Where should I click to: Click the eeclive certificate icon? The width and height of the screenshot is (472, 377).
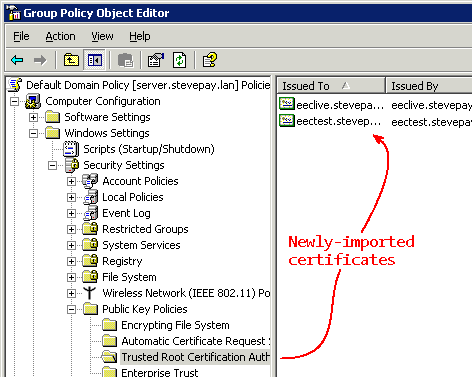coord(287,104)
